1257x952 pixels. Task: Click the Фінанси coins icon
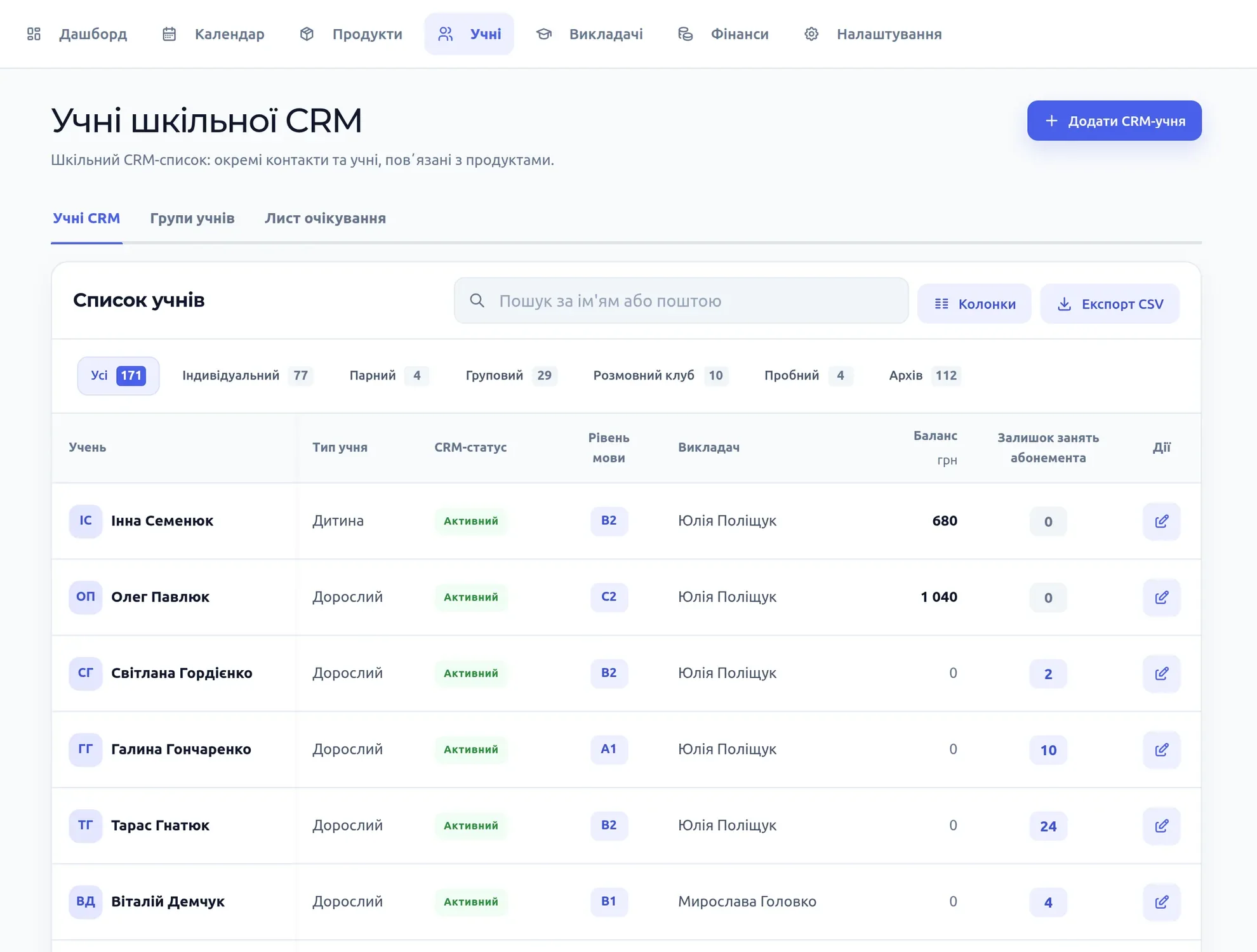[x=685, y=34]
